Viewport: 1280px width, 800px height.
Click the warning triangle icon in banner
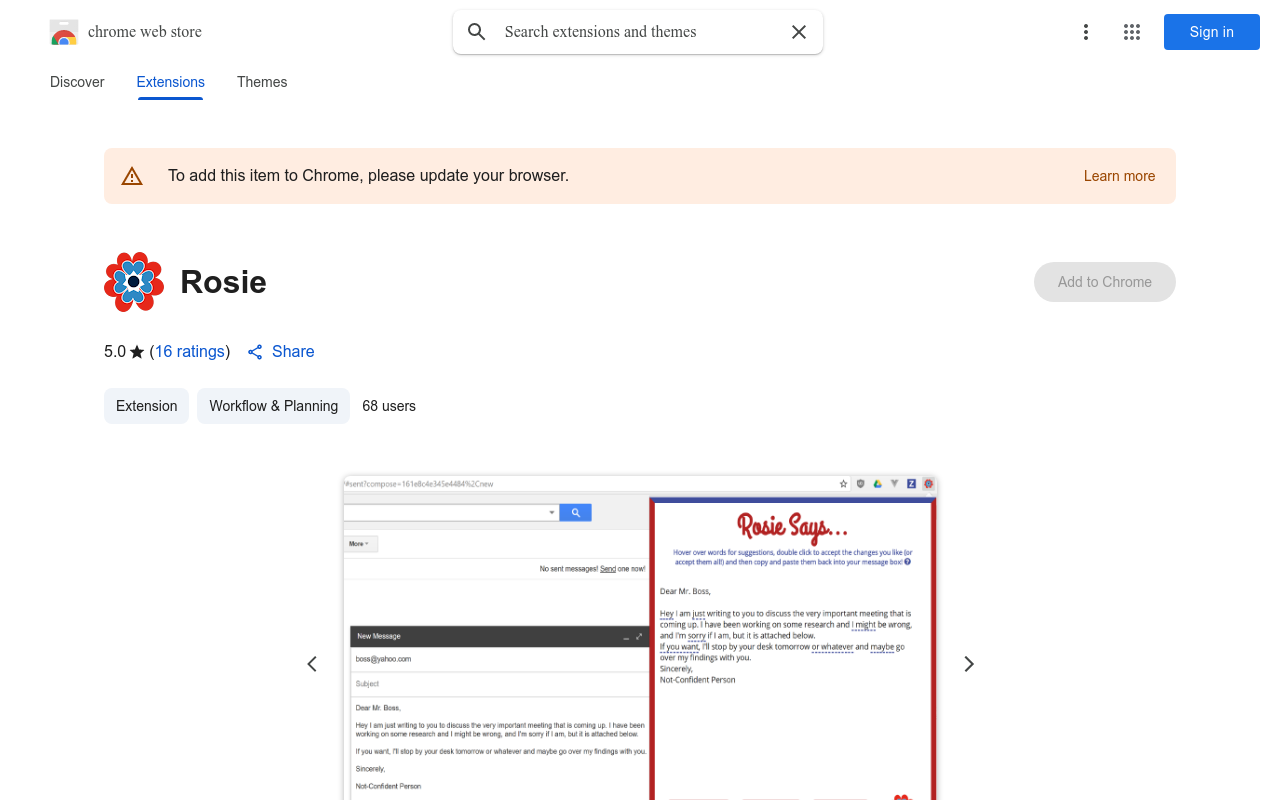coord(132,176)
